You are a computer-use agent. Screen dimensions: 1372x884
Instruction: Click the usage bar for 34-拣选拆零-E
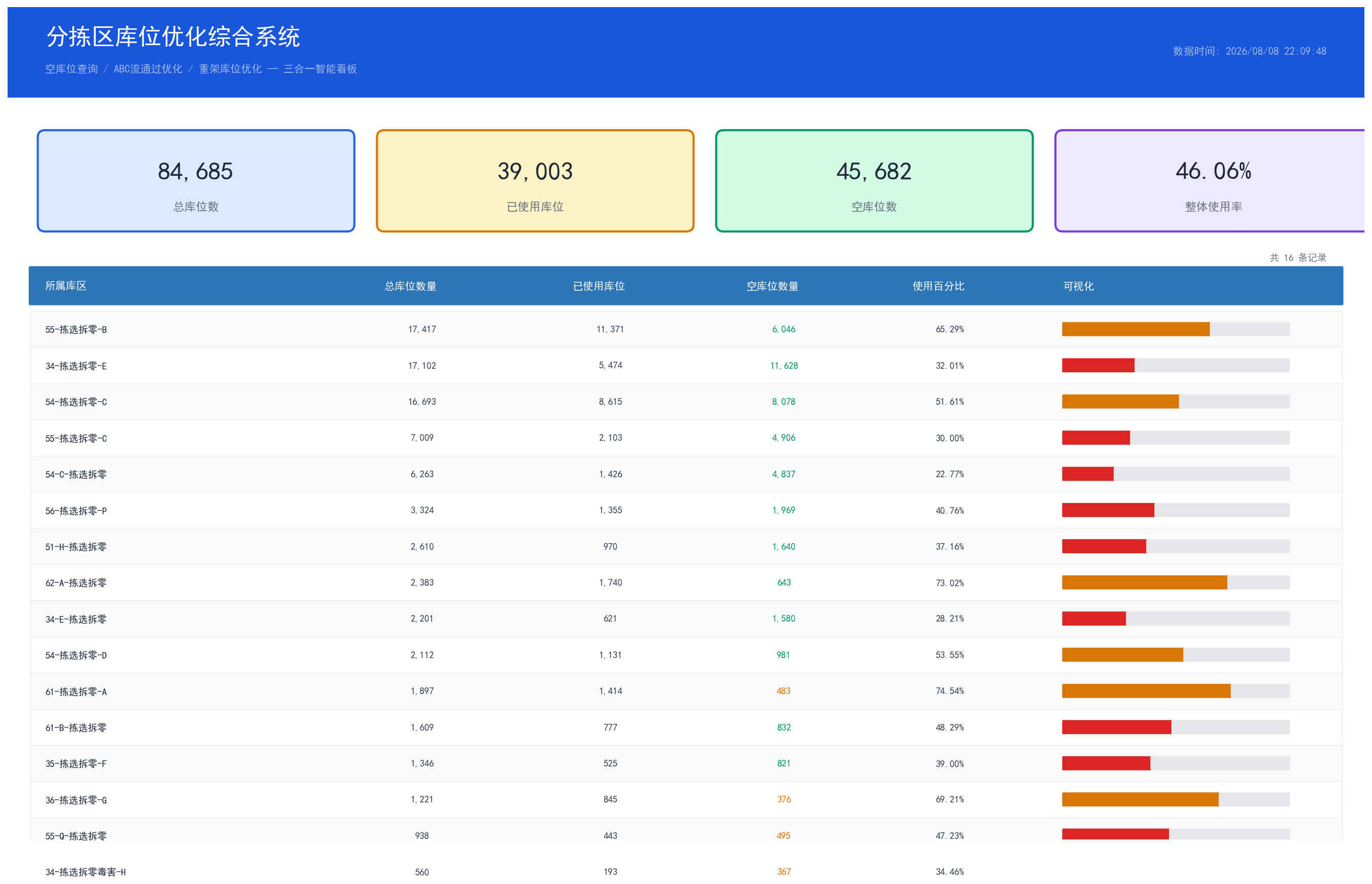coord(1175,365)
